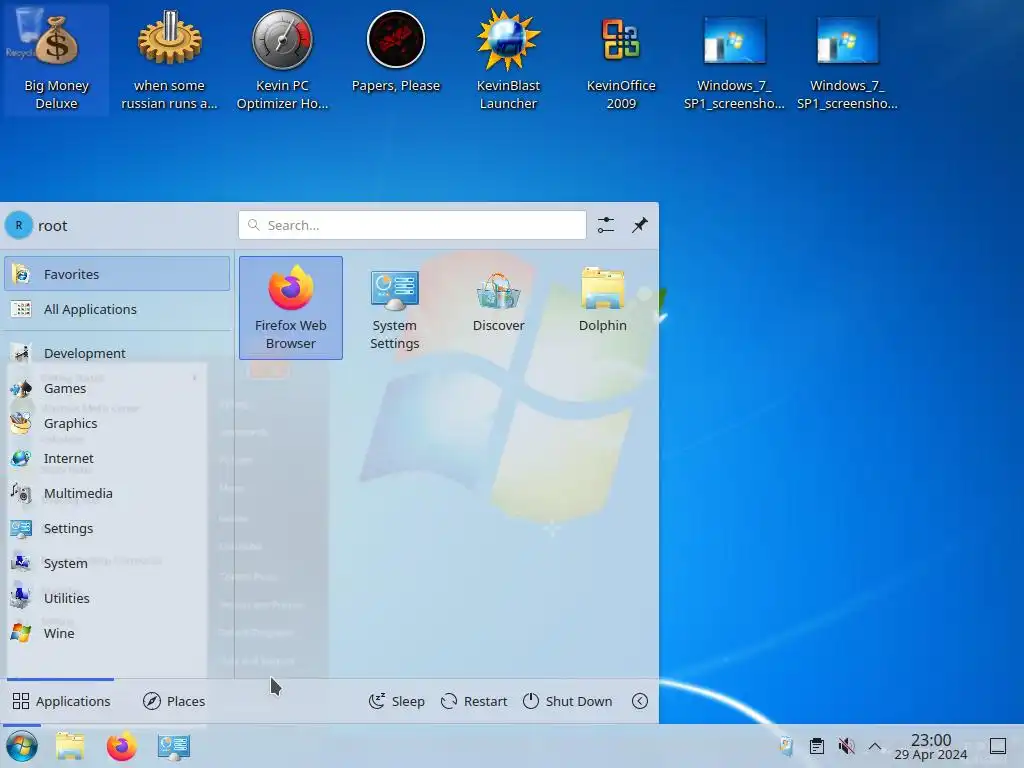1024x768 pixels.
Task: Open the 'when some russian runs a...' gear icon
Action: 169,60
